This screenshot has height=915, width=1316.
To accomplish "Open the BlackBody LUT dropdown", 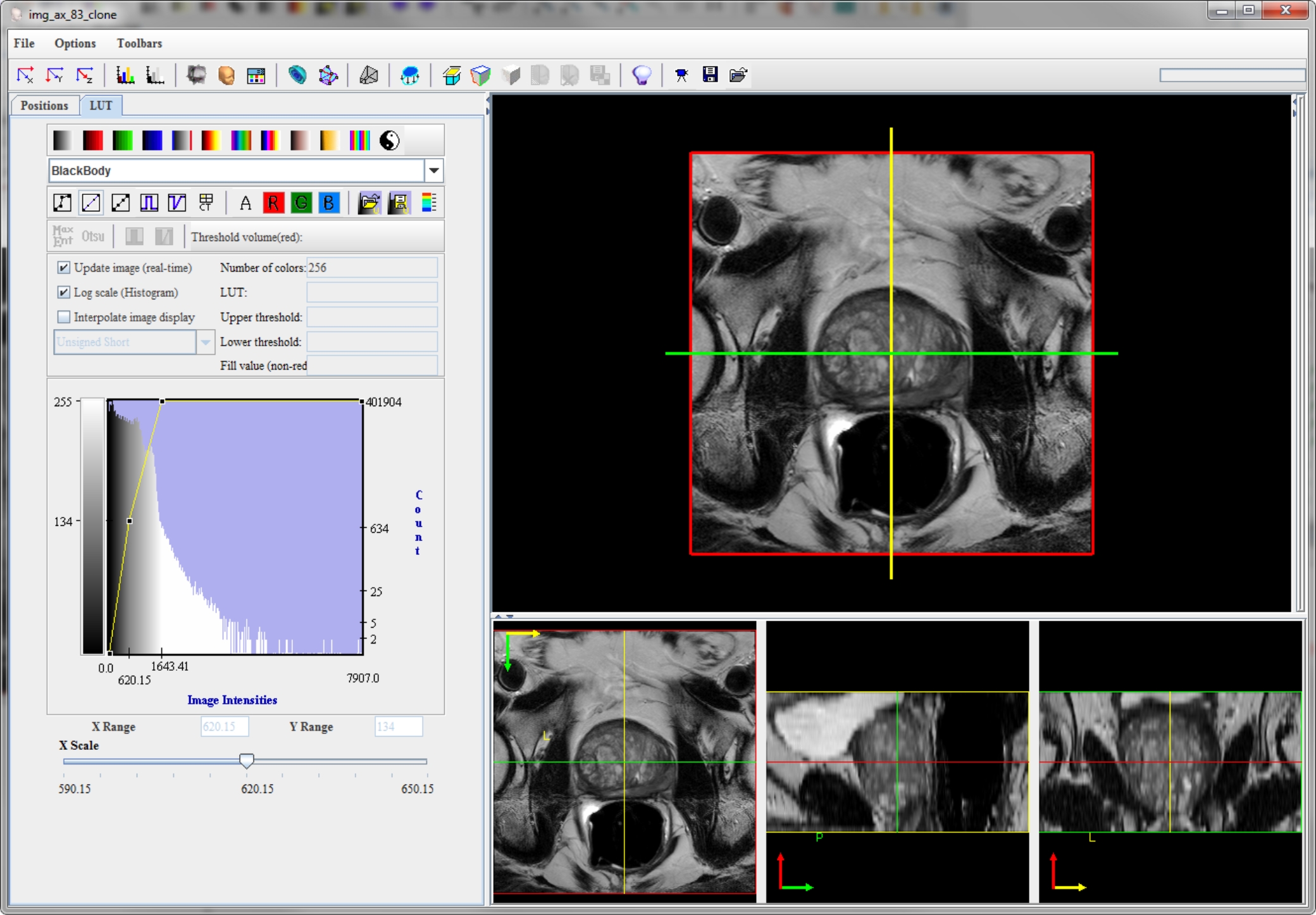I will coord(433,171).
